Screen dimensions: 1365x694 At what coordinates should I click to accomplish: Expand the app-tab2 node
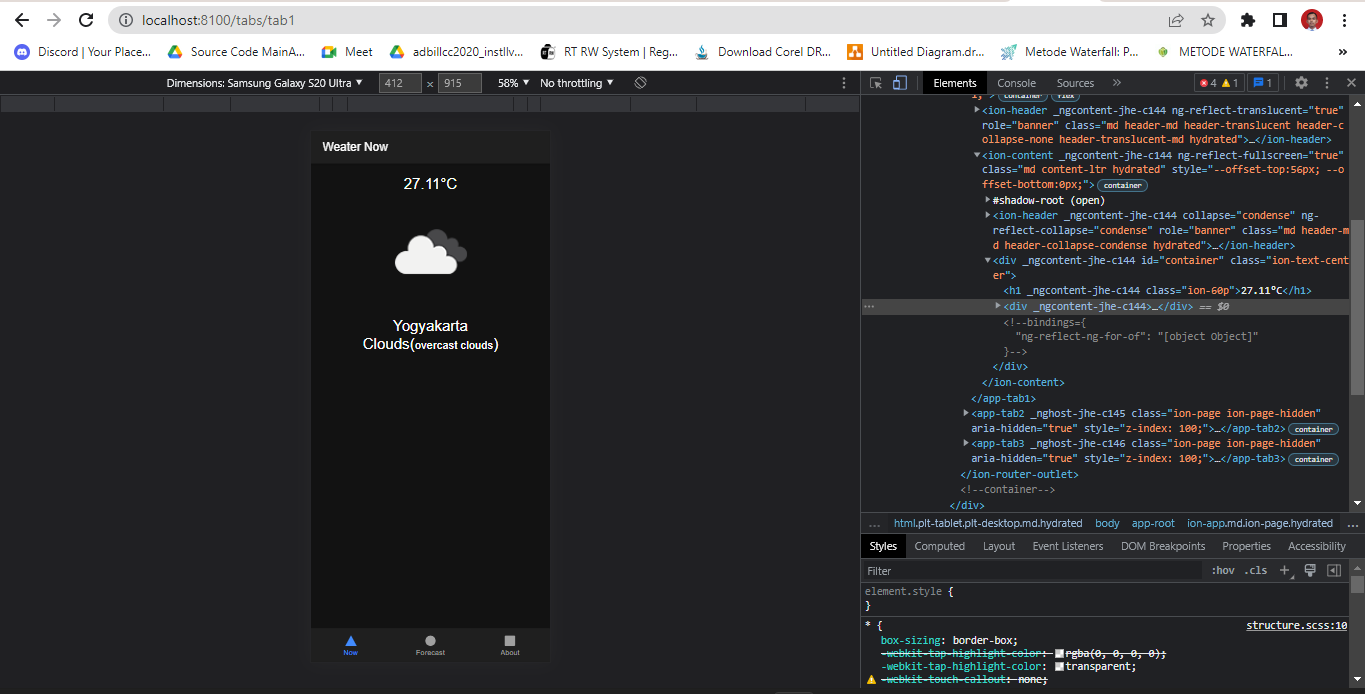point(966,413)
